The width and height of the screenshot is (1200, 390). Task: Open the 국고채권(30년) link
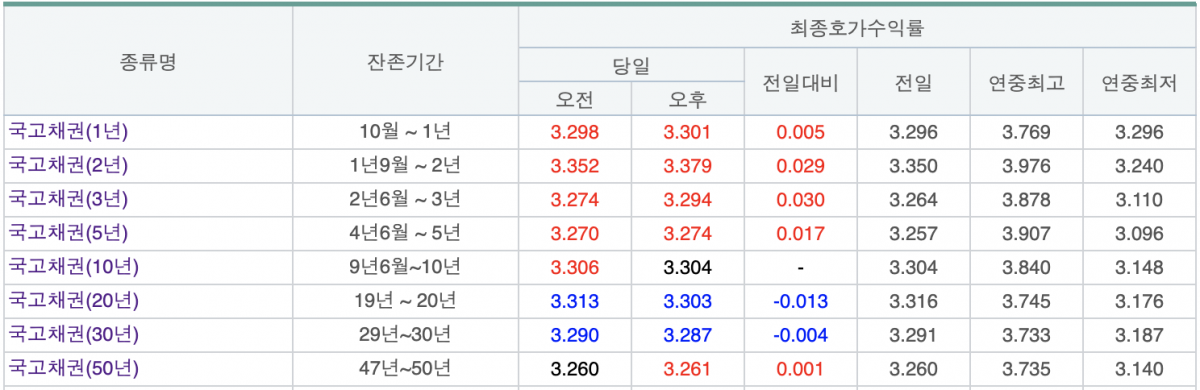[74, 335]
